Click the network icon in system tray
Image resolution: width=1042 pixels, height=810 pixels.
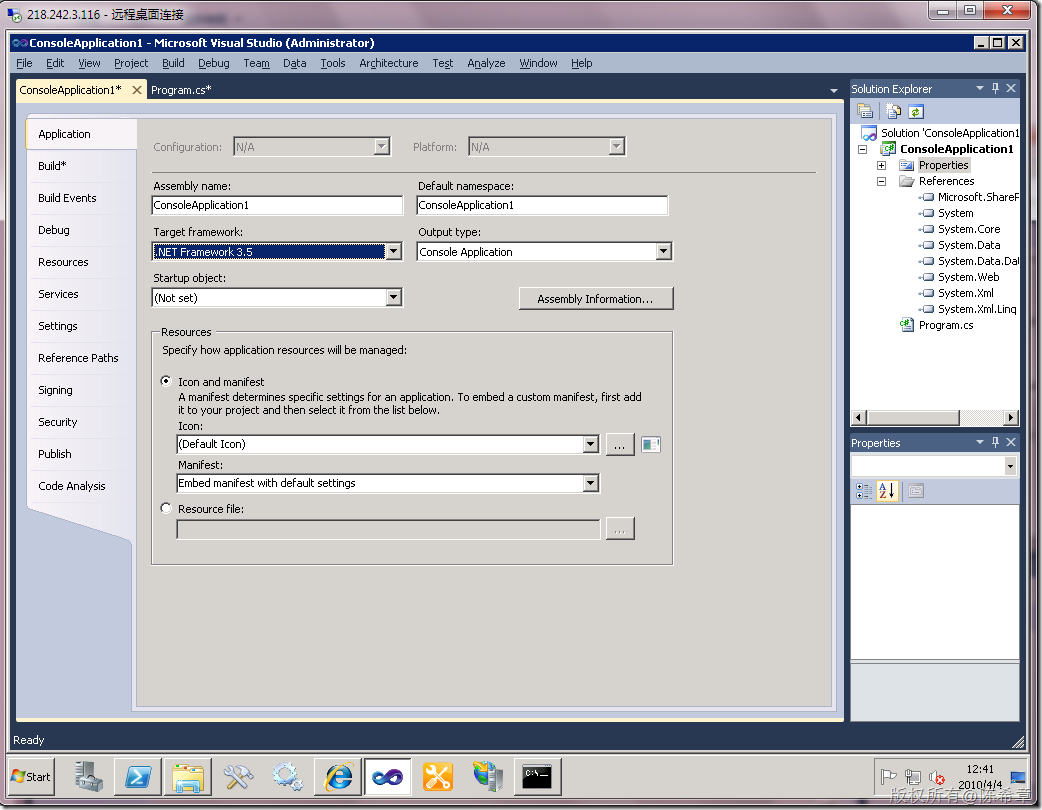click(x=912, y=777)
